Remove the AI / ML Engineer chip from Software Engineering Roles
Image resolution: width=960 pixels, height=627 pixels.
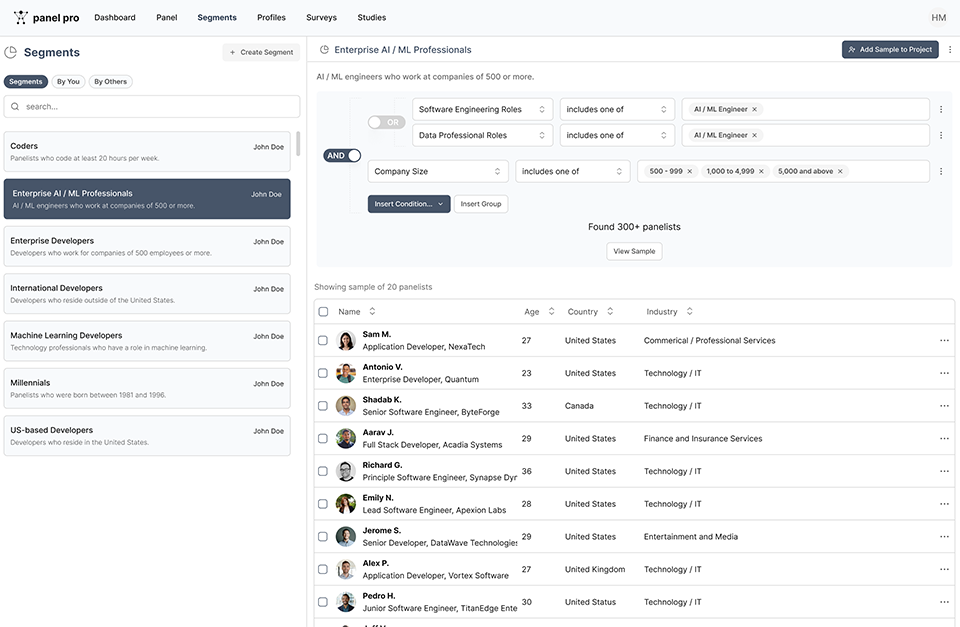click(x=754, y=109)
